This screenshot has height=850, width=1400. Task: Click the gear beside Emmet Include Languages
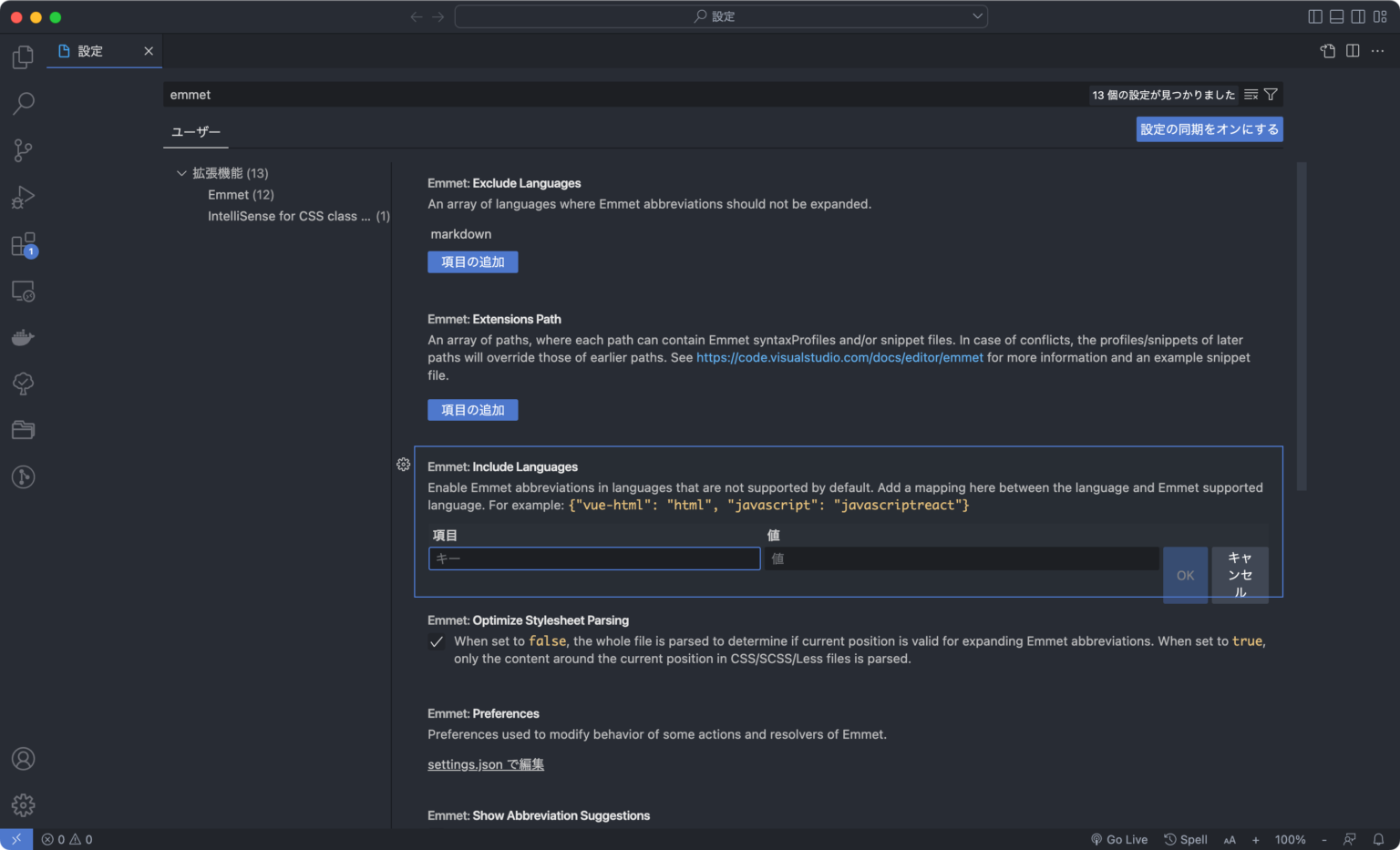pyautogui.click(x=403, y=465)
